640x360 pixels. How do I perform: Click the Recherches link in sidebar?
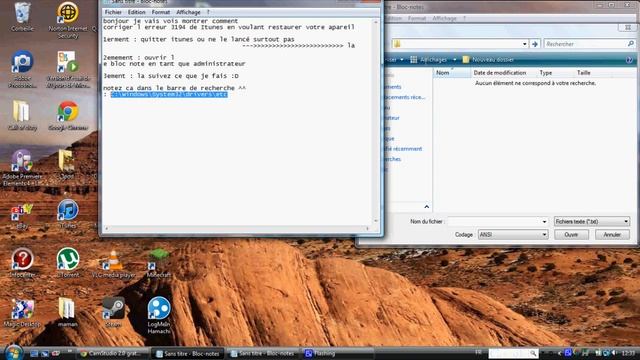(x=393, y=159)
